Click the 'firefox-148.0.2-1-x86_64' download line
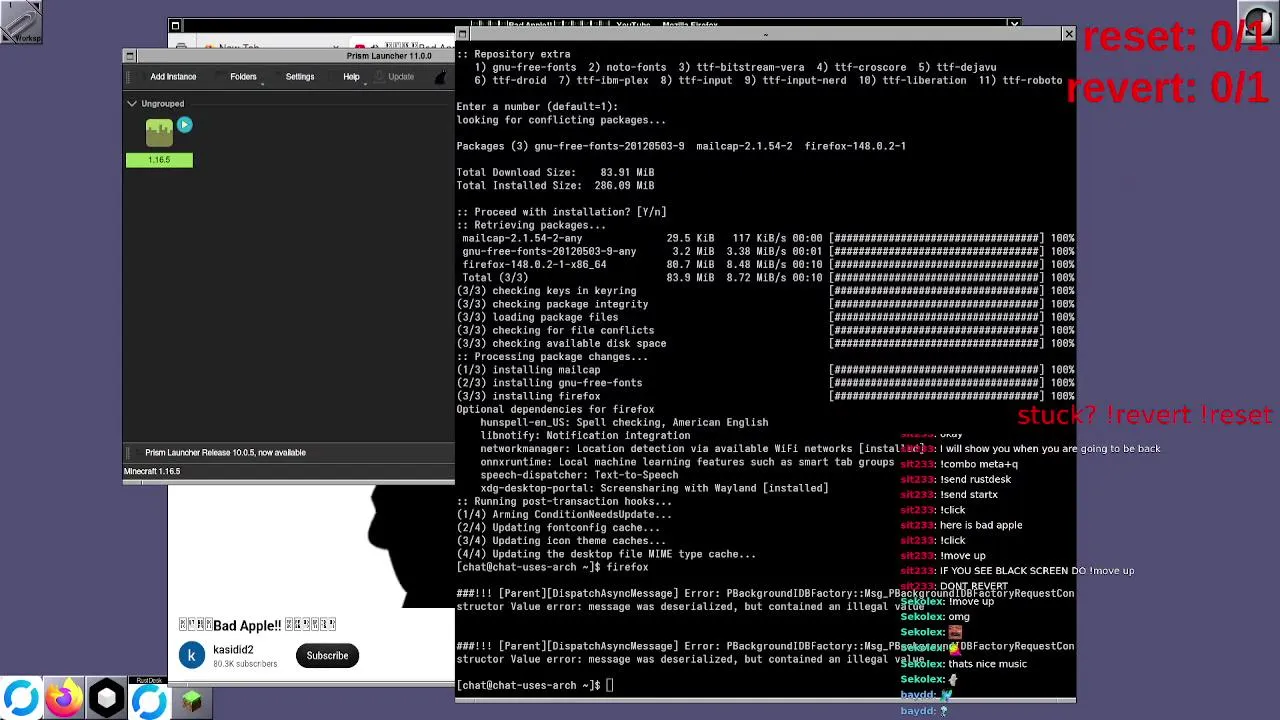Screen dimensions: 1280x720 [x=766, y=265]
